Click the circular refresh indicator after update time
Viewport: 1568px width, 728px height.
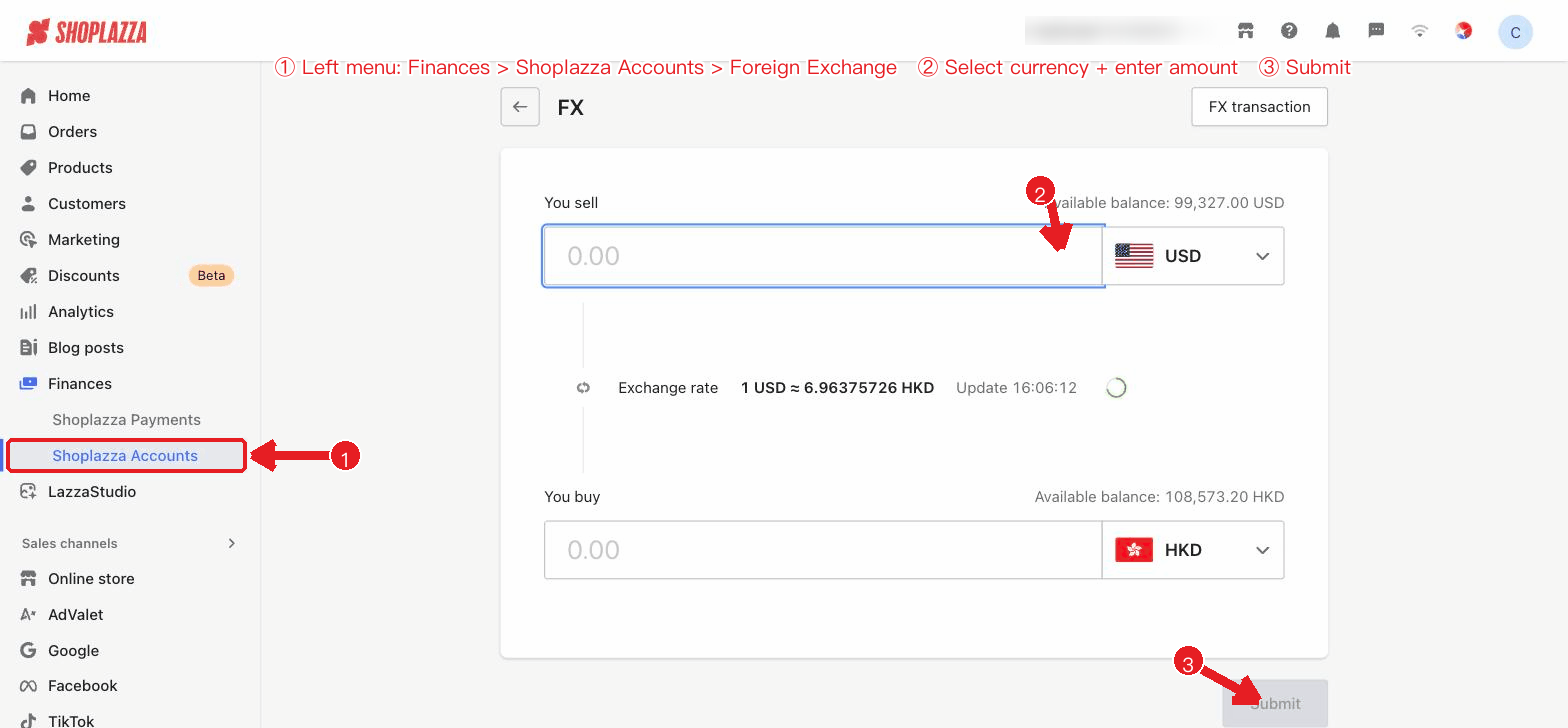point(1116,388)
